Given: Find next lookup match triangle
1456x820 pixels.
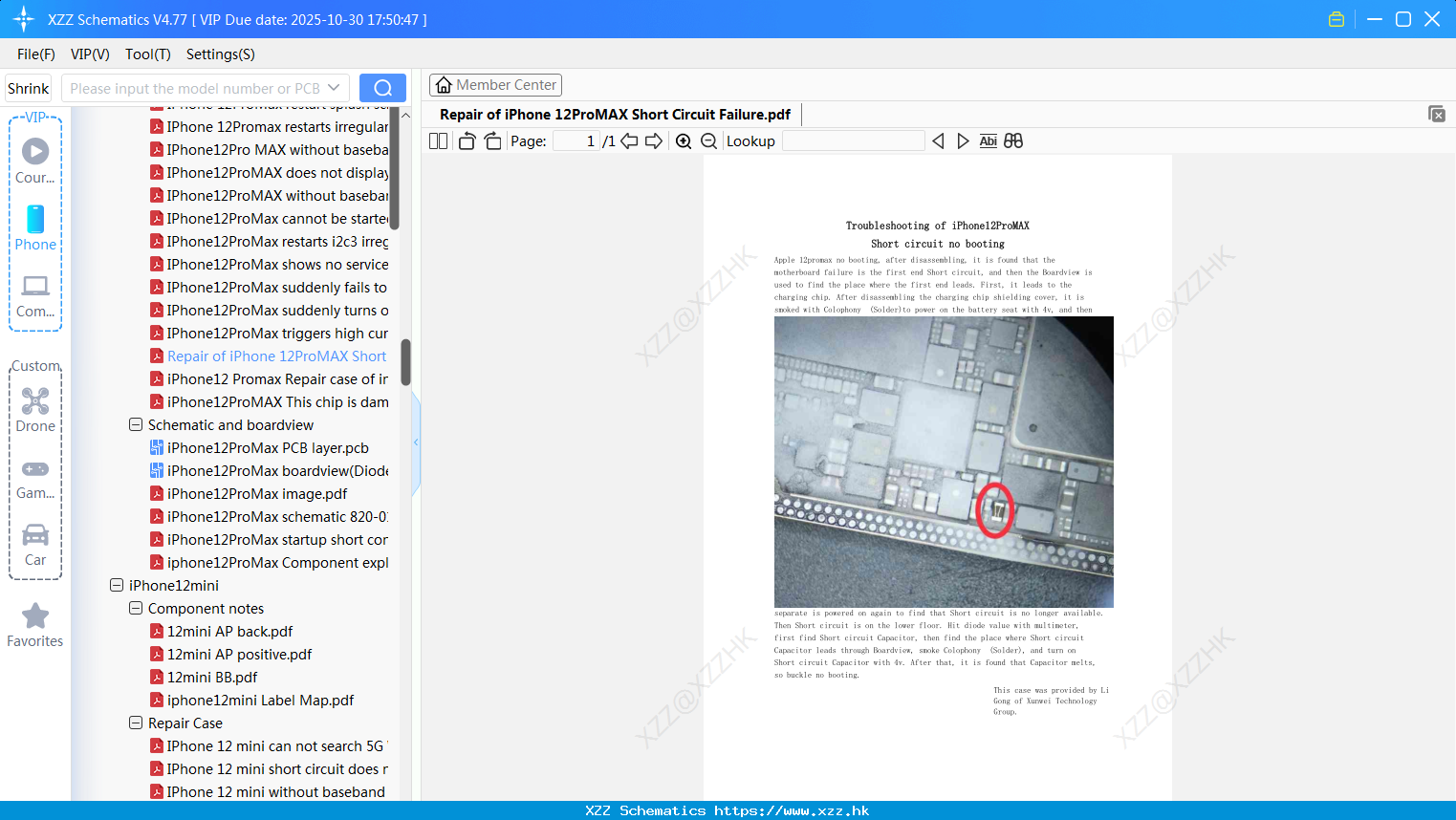Looking at the screenshot, I should tap(963, 141).
